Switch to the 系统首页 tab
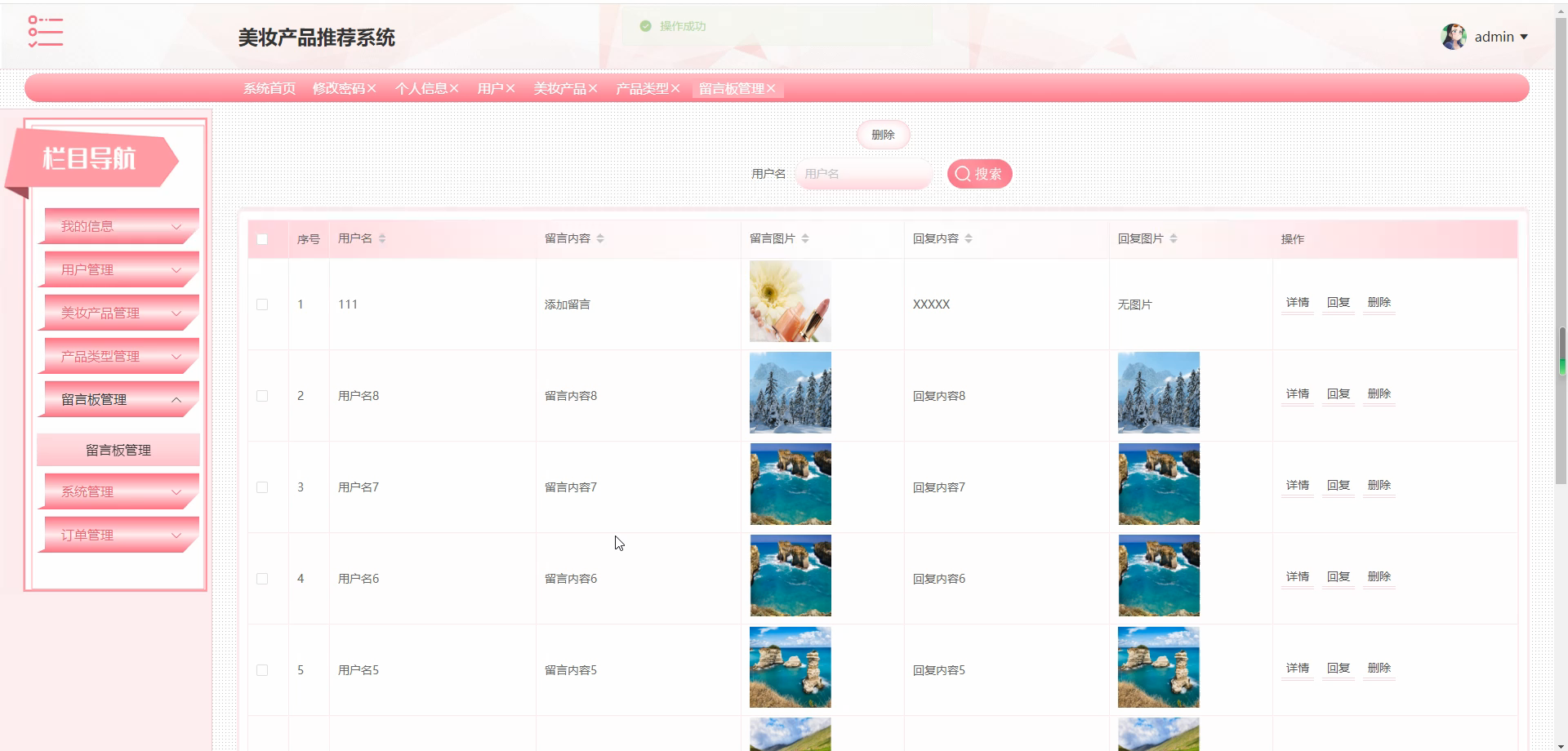Viewport: 1568px width, 751px height. 269,88
